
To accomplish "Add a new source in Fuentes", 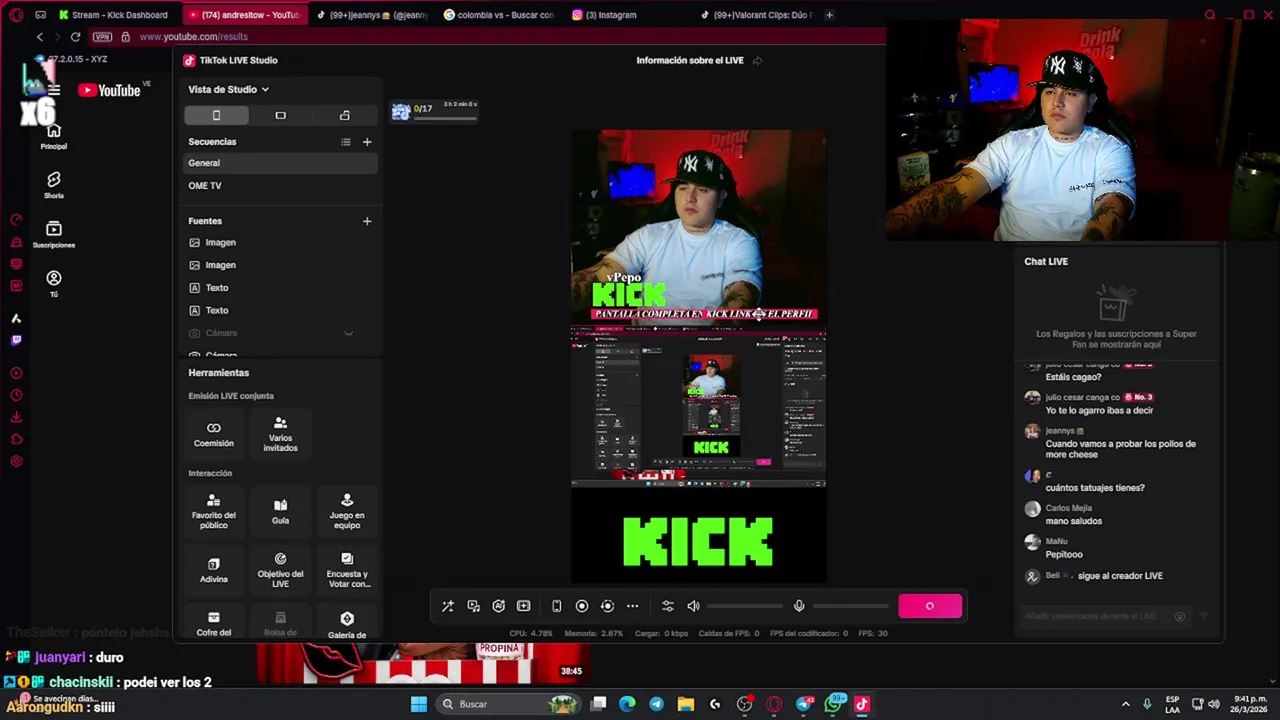I will (367, 221).
